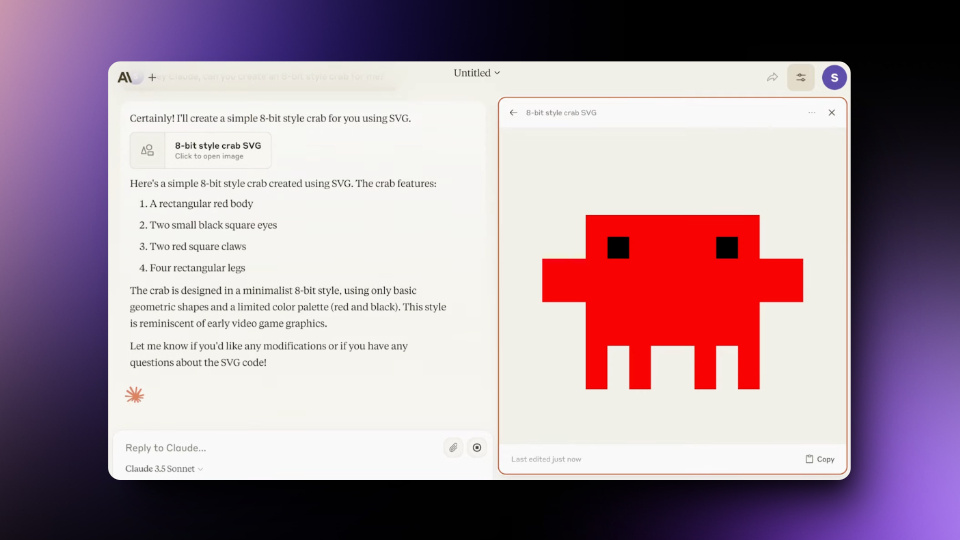Screen dimensions: 960x540
Task: Toggle the chat controls sliders button
Action: click(x=800, y=77)
